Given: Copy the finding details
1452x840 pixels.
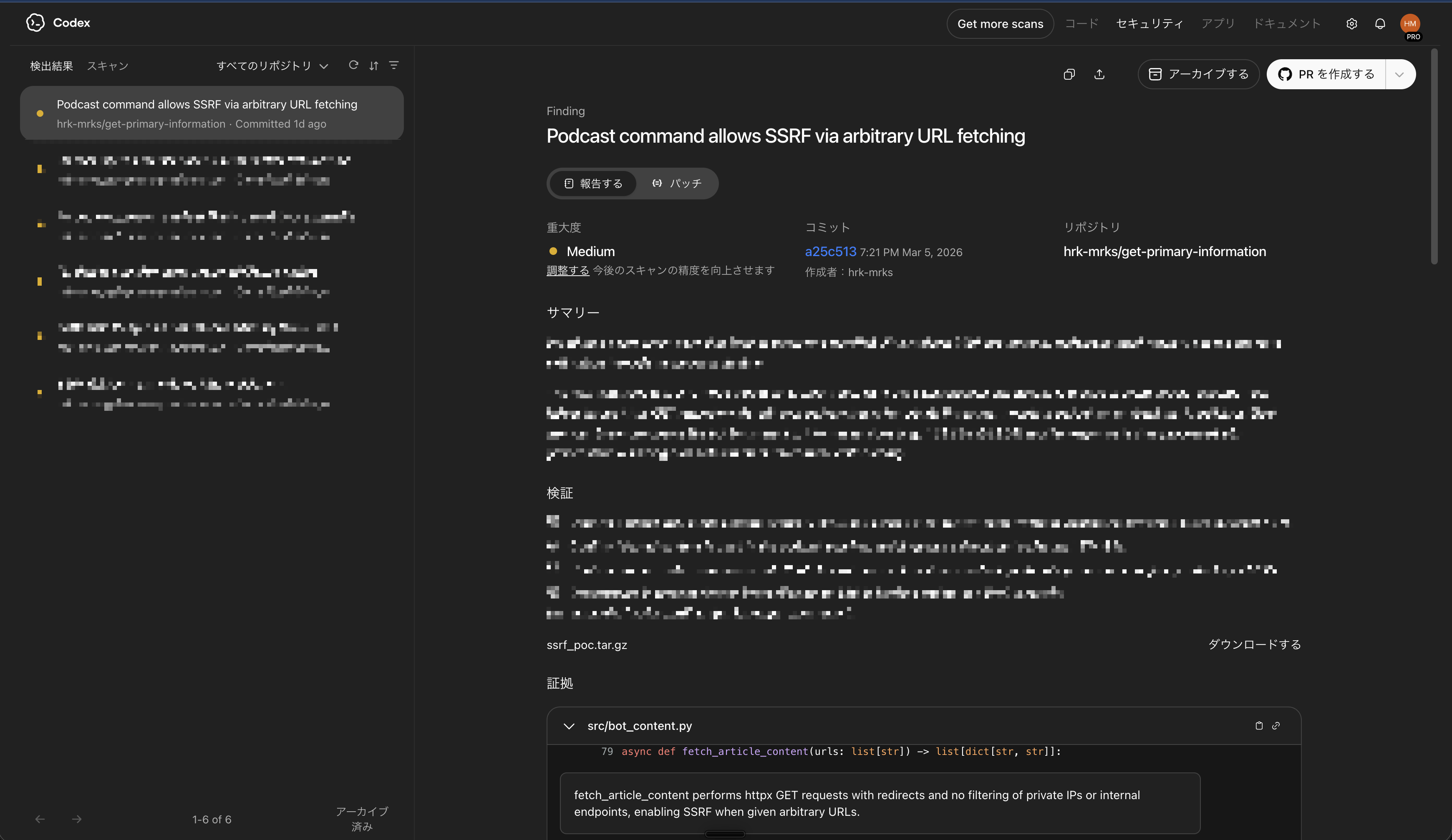Looking at the screenshot, I should (1069, 74).
